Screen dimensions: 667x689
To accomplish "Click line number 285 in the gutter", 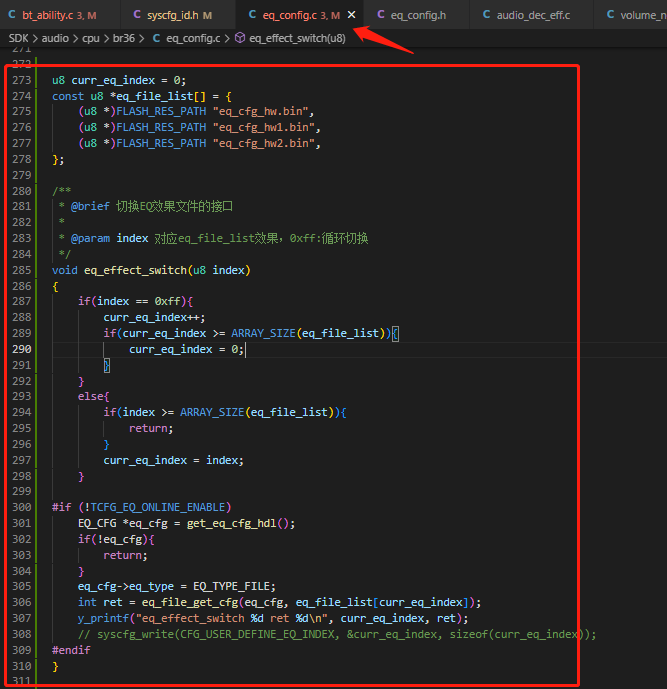I will 22,270.
